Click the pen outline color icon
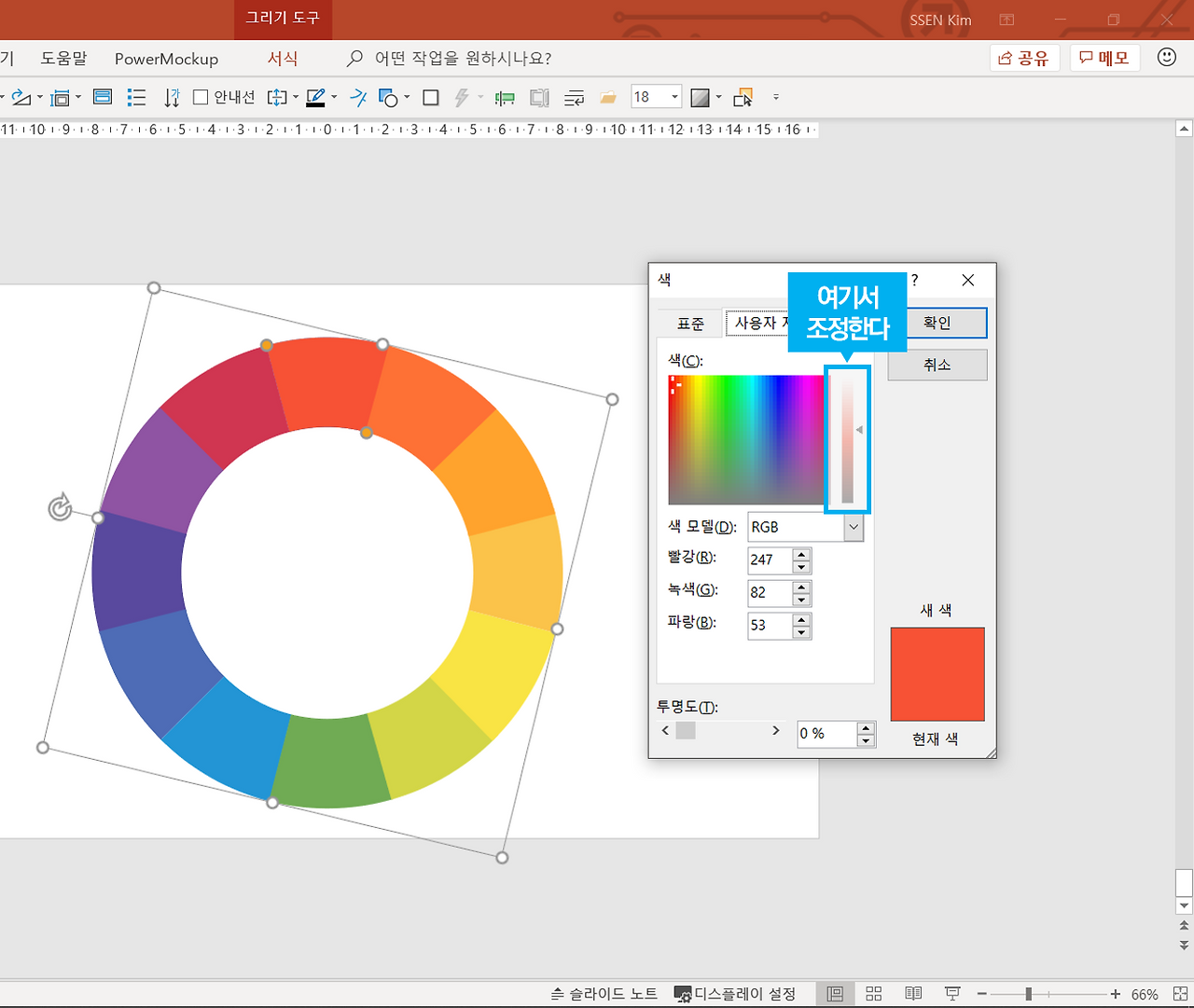The height and width of the screenshot is (1008, 1194). coord(315,98)
